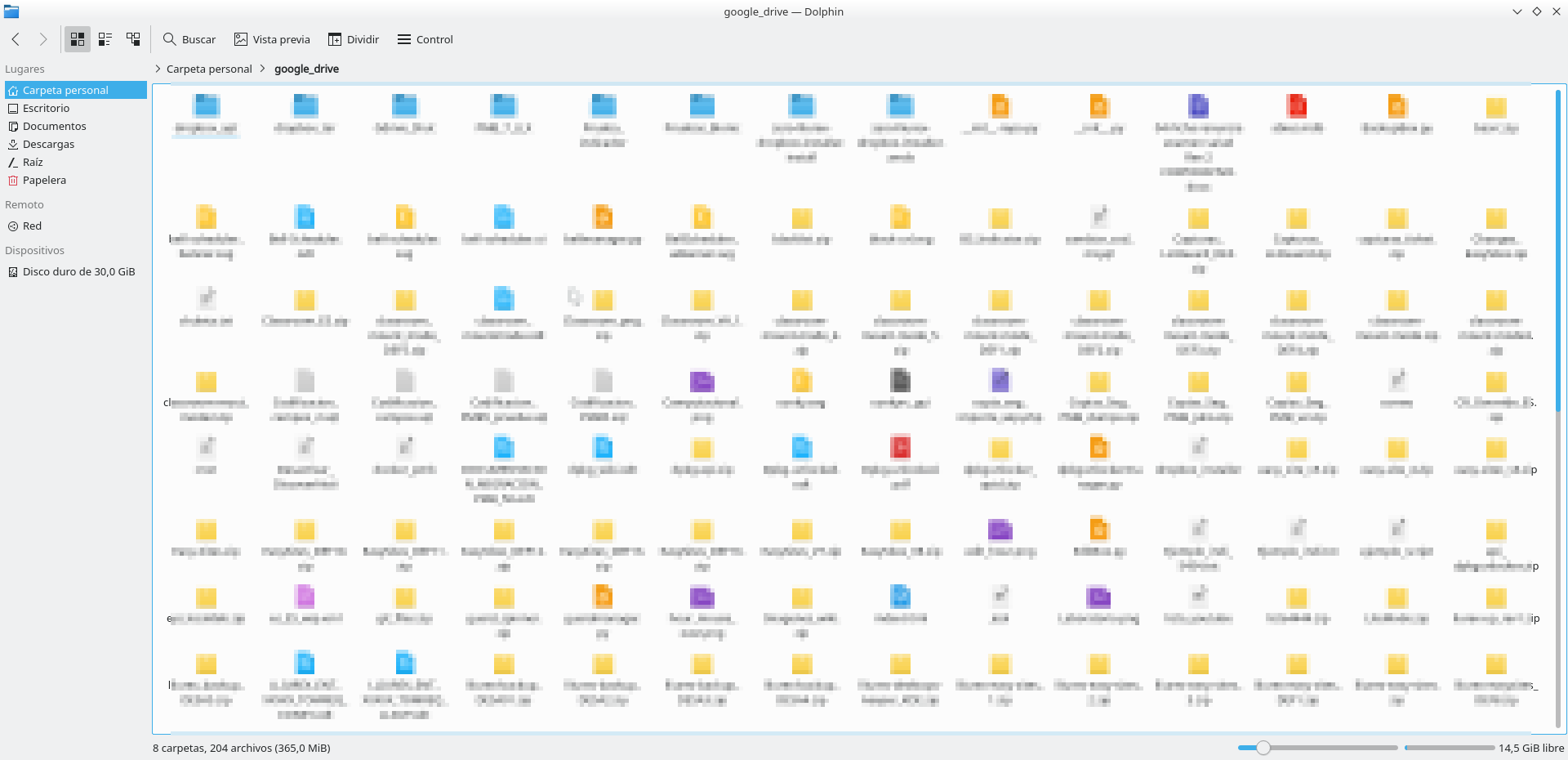Toggle Vista previa in the toolbar

[x=272, y=39]
